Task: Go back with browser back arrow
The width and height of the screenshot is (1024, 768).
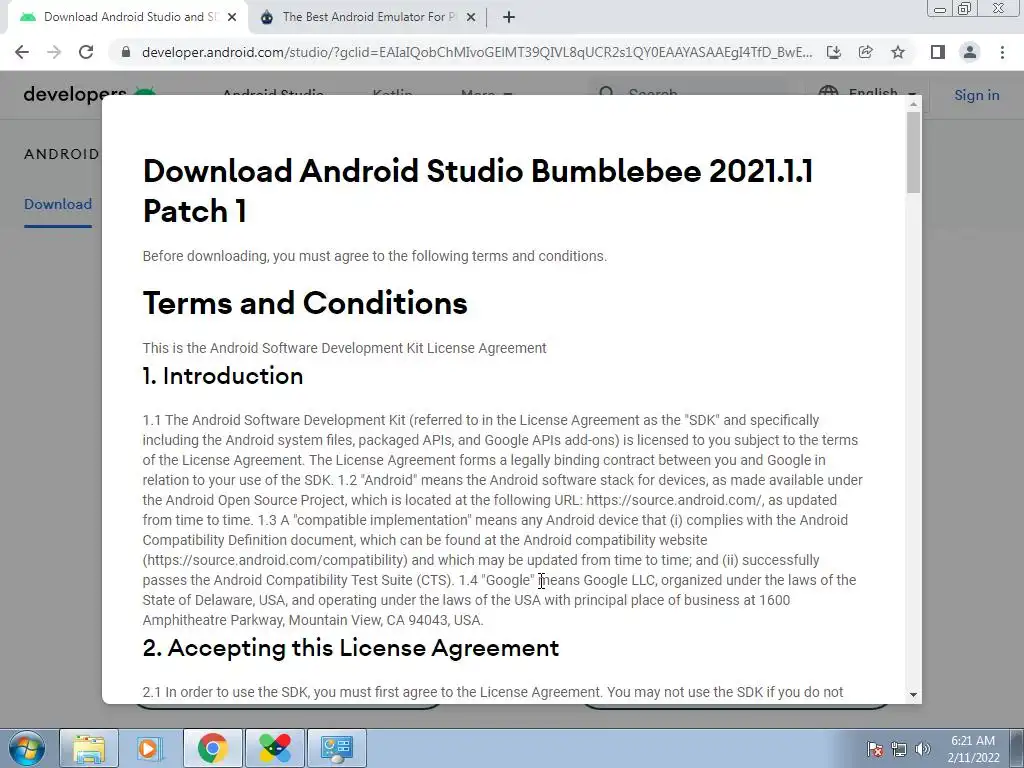Action: tap(22, 52)
